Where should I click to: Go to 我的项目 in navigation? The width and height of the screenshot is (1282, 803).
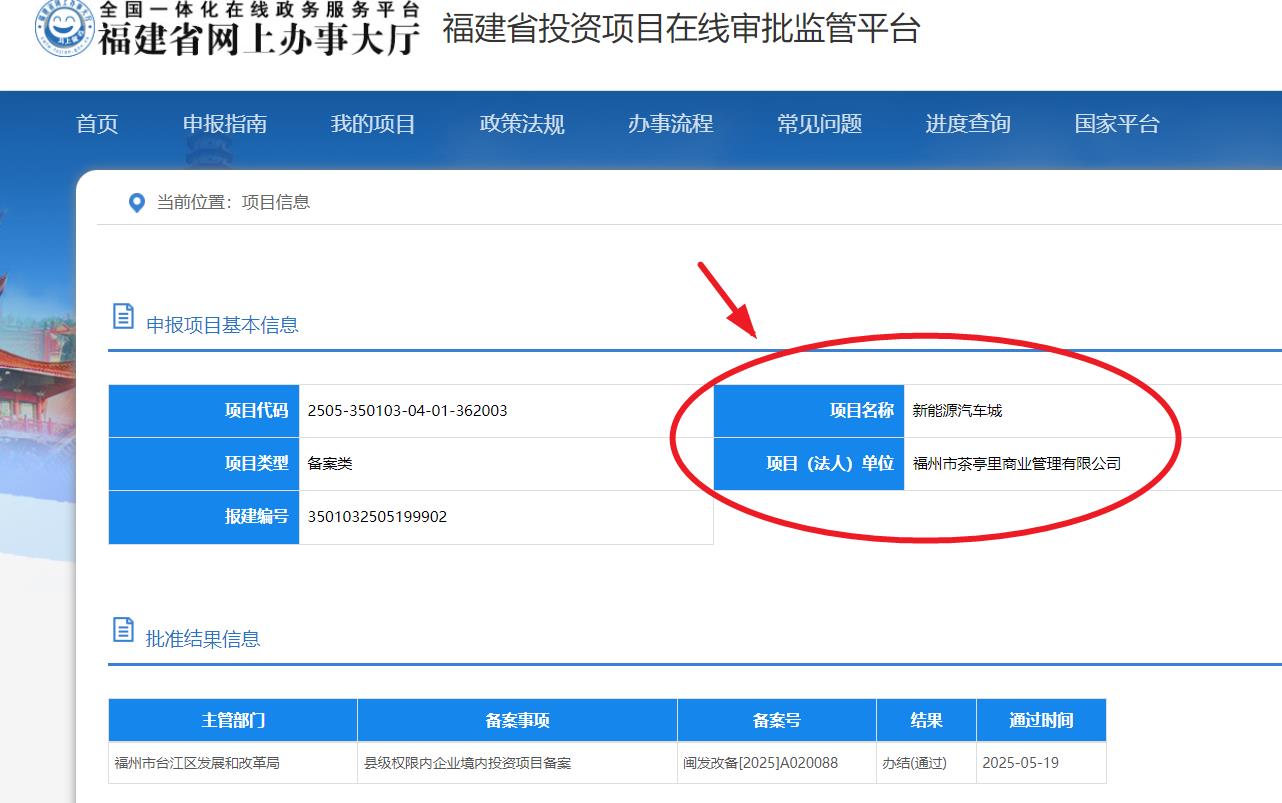(373, 124)
